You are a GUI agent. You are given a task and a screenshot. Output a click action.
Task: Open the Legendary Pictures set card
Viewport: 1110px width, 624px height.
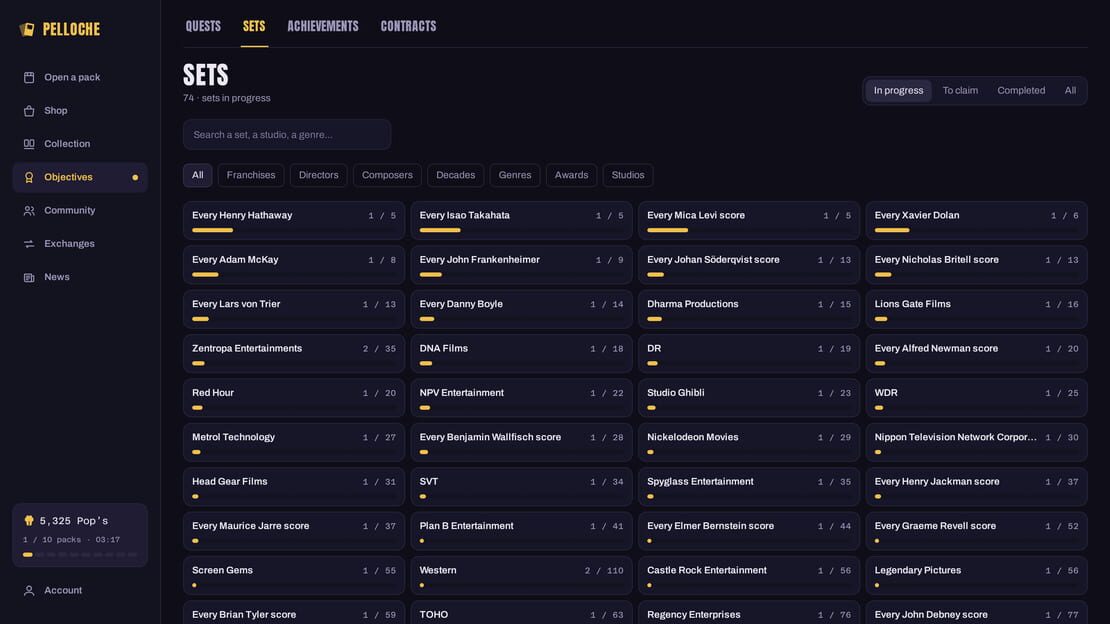click(976, 575)
